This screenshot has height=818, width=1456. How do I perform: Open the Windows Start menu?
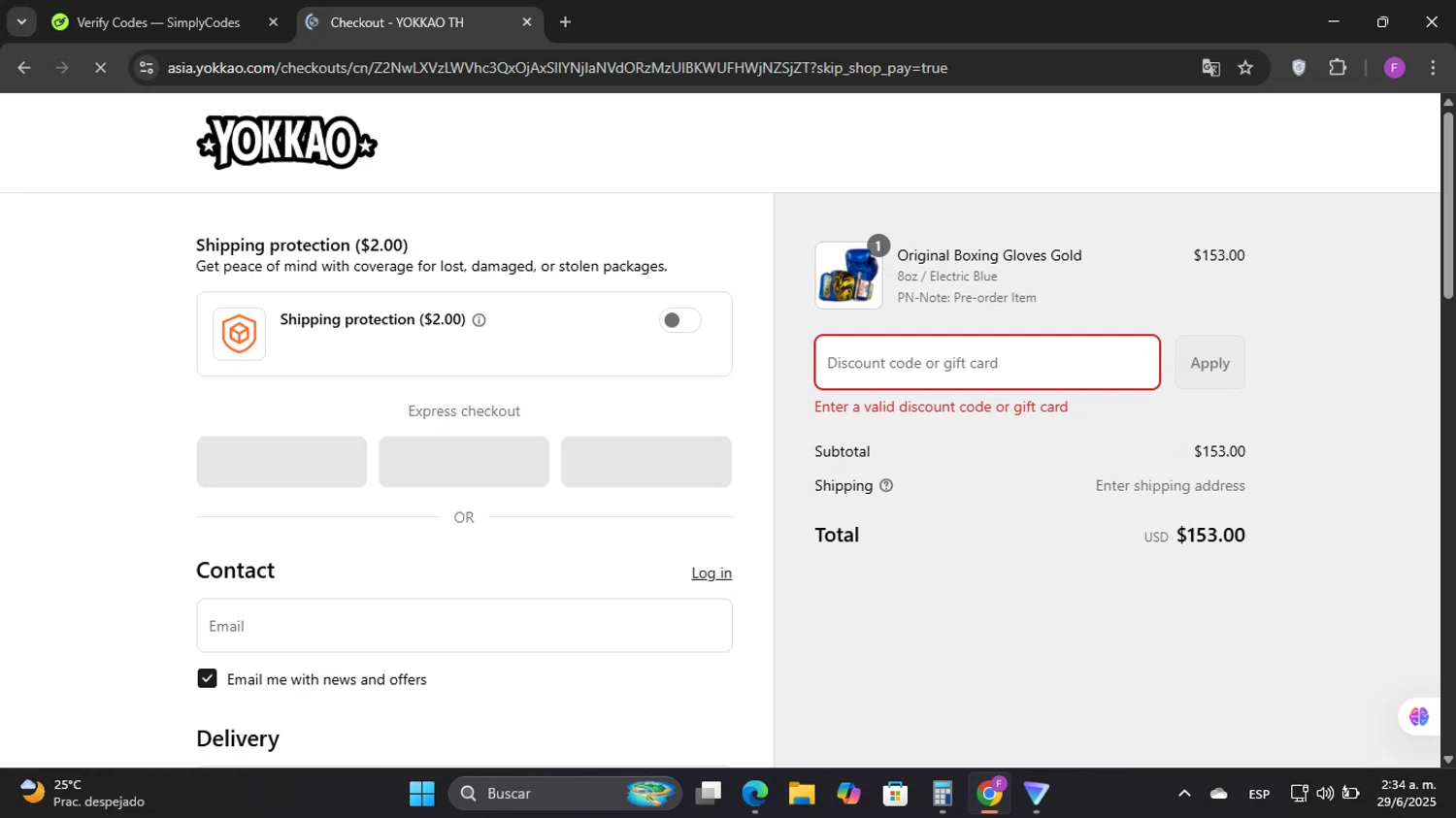pyautogui.click(x=422, y=794)
